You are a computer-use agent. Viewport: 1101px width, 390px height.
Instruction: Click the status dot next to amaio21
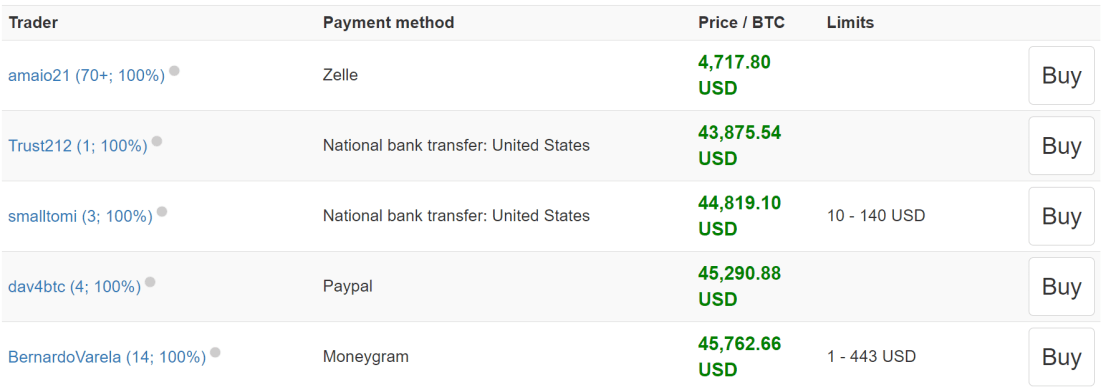click(174, 70)
